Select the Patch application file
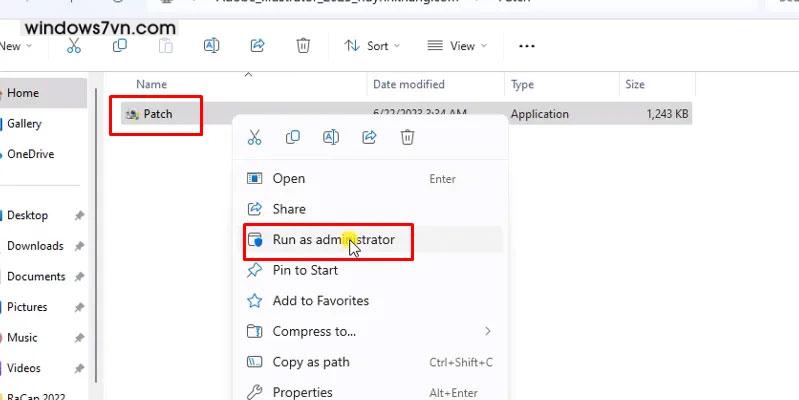Screen dimensions: 799x400 [x=157, y=115]
